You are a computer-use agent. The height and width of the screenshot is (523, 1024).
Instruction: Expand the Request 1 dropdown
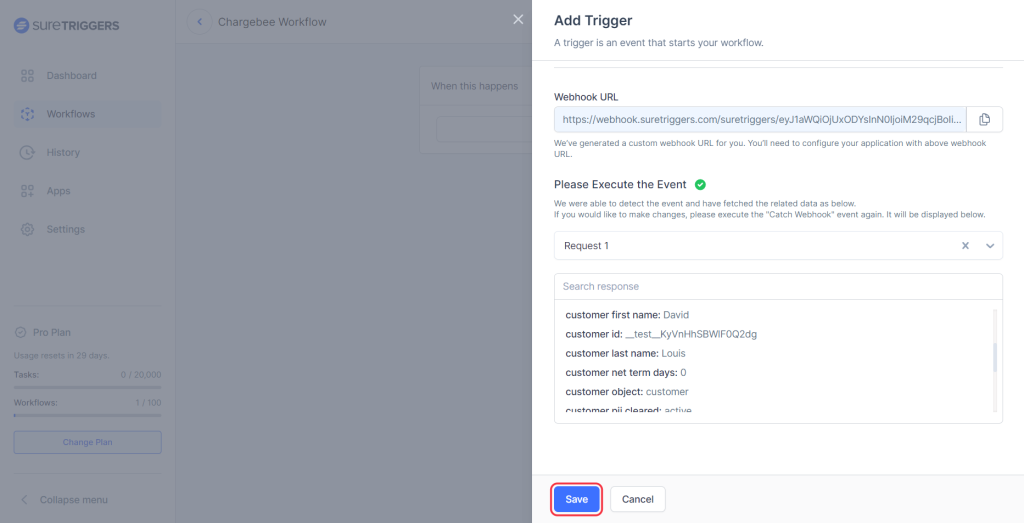[x=990, y=246]
